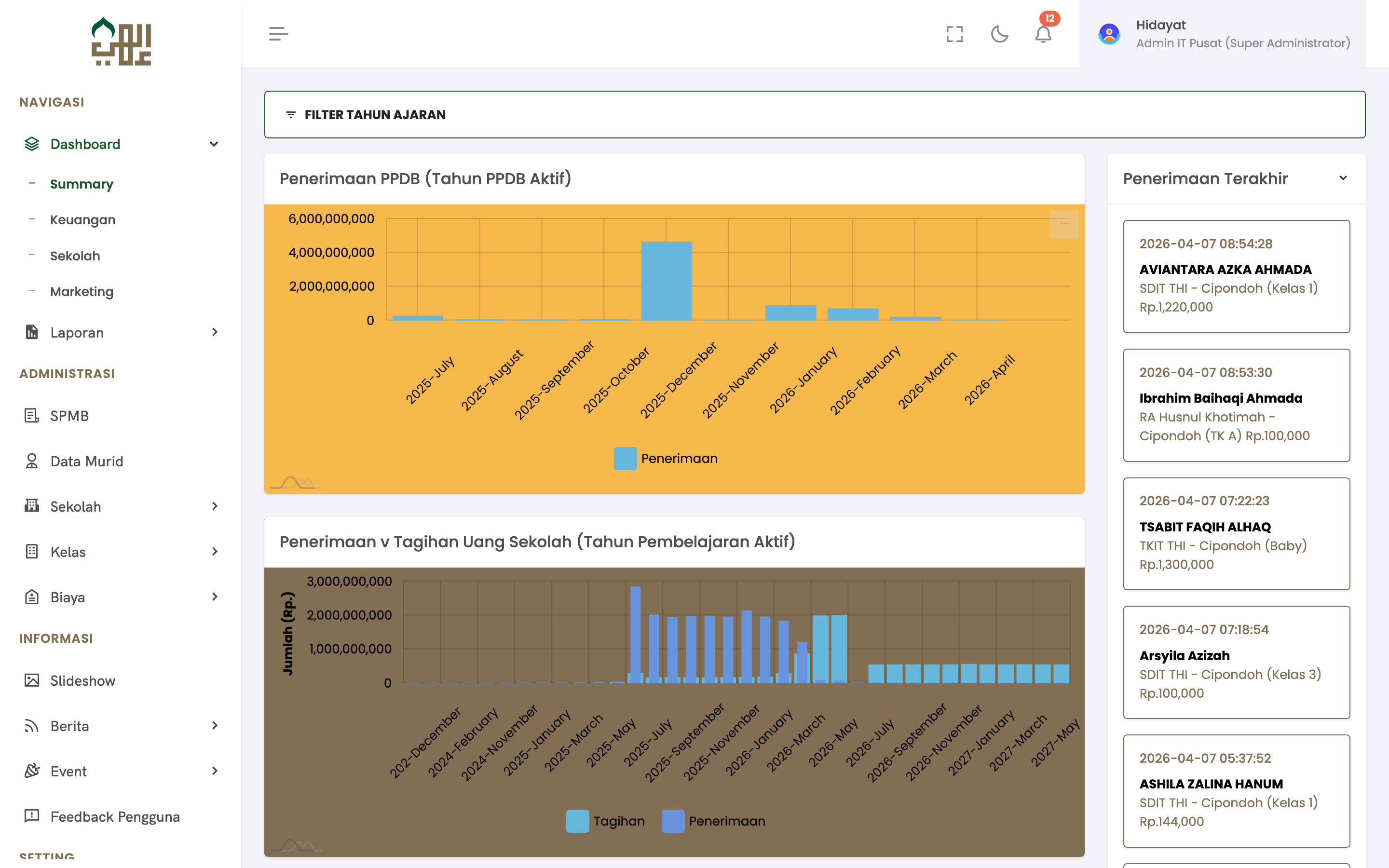Click the Event party icon
The height and width of the screenshot is (868, 1389).
32,771
